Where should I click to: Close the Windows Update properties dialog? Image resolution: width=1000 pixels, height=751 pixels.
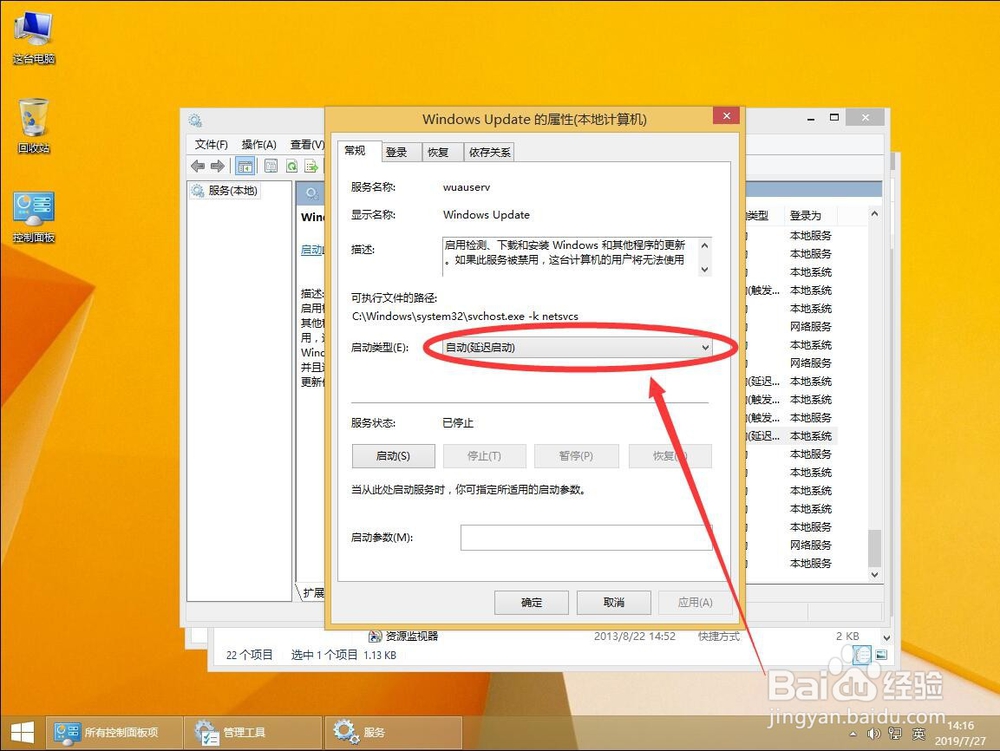[x=726, y=115]
